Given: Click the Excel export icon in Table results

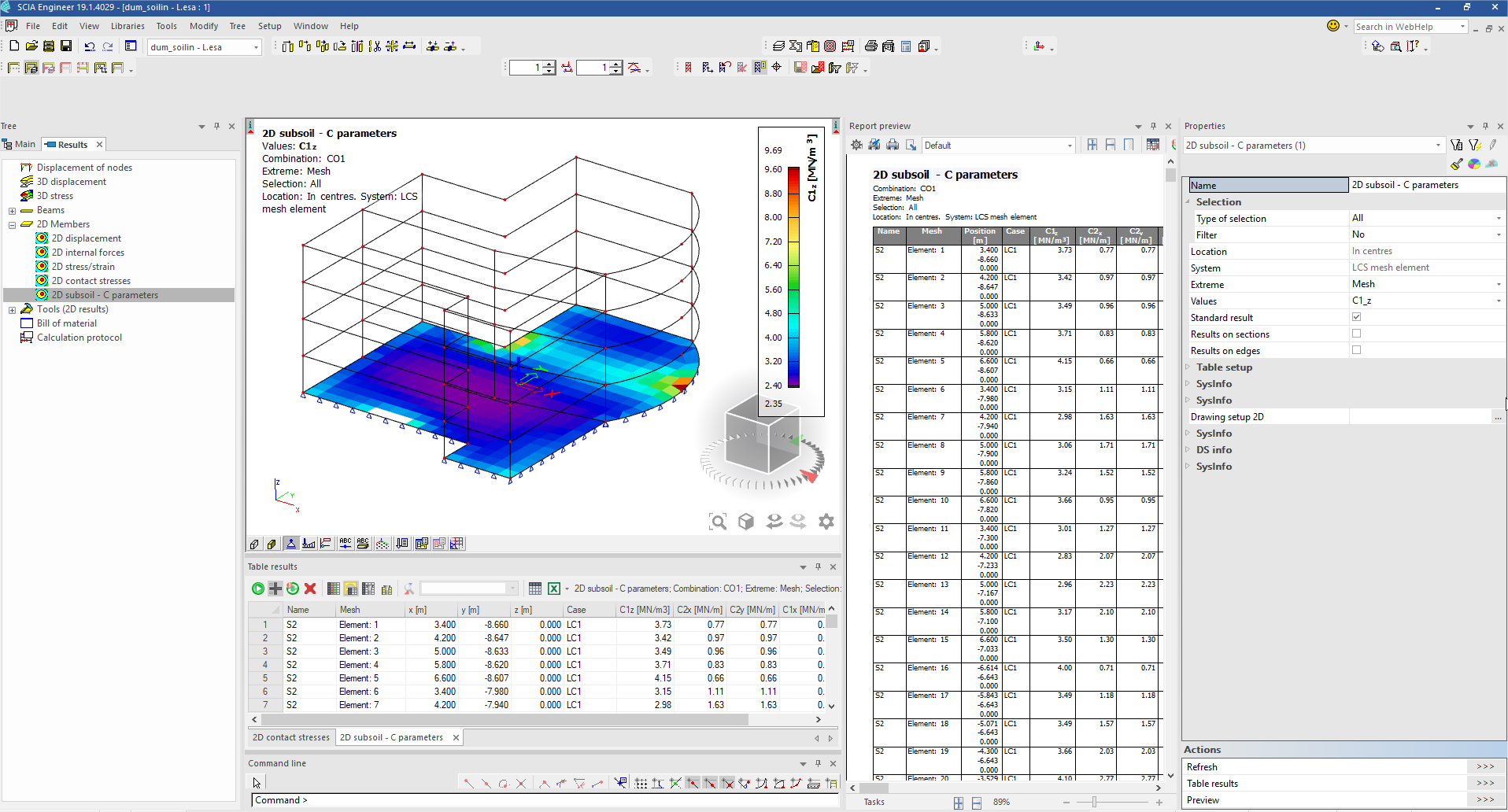Looking at the screenshot, I should [x=554, y=589].
